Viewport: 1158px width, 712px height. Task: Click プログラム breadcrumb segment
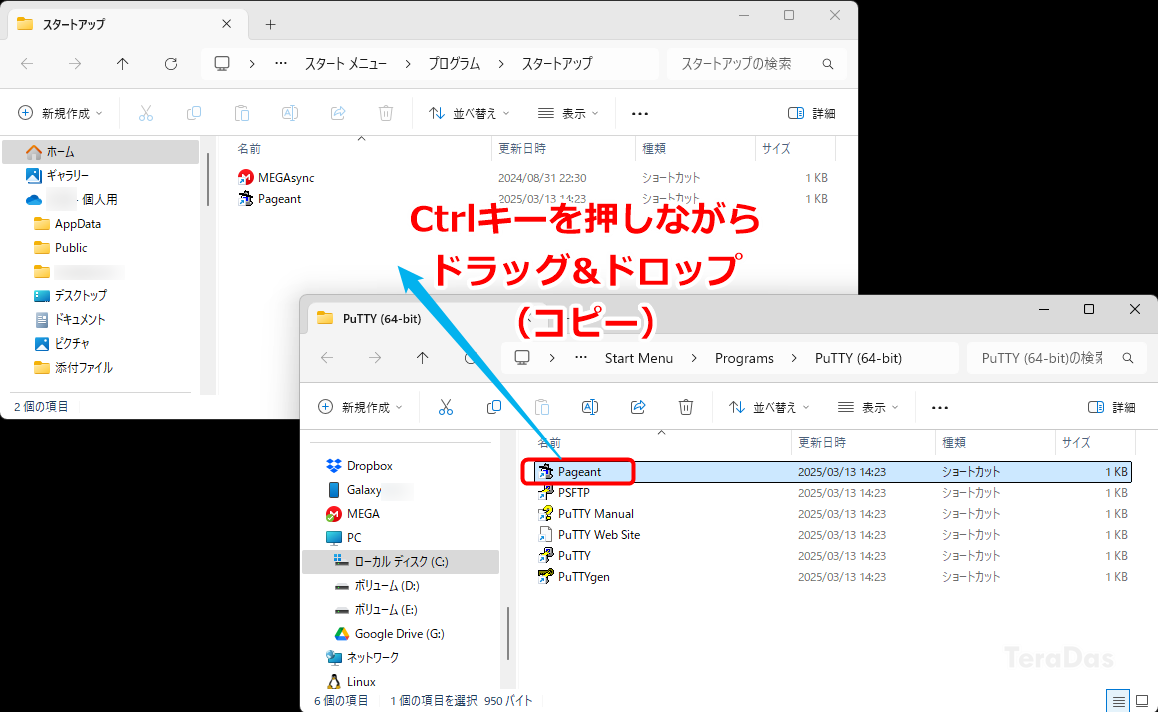pos(454,64)
